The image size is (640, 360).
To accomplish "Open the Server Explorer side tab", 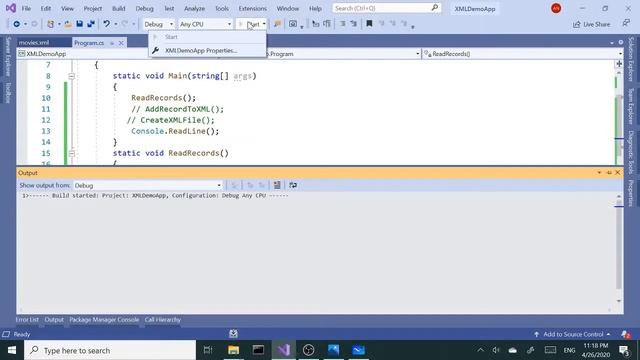I will (x=8, y=57).
